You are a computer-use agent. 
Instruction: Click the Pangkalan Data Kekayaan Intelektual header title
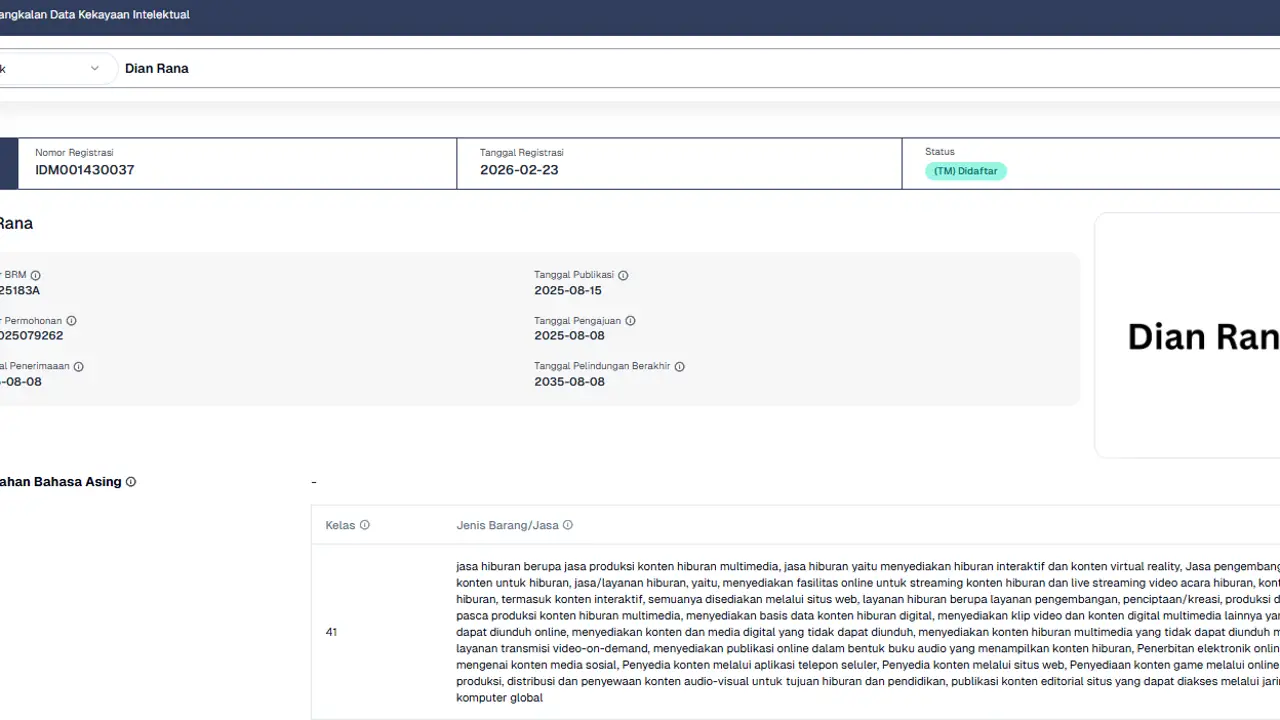(x=95, y=15)
